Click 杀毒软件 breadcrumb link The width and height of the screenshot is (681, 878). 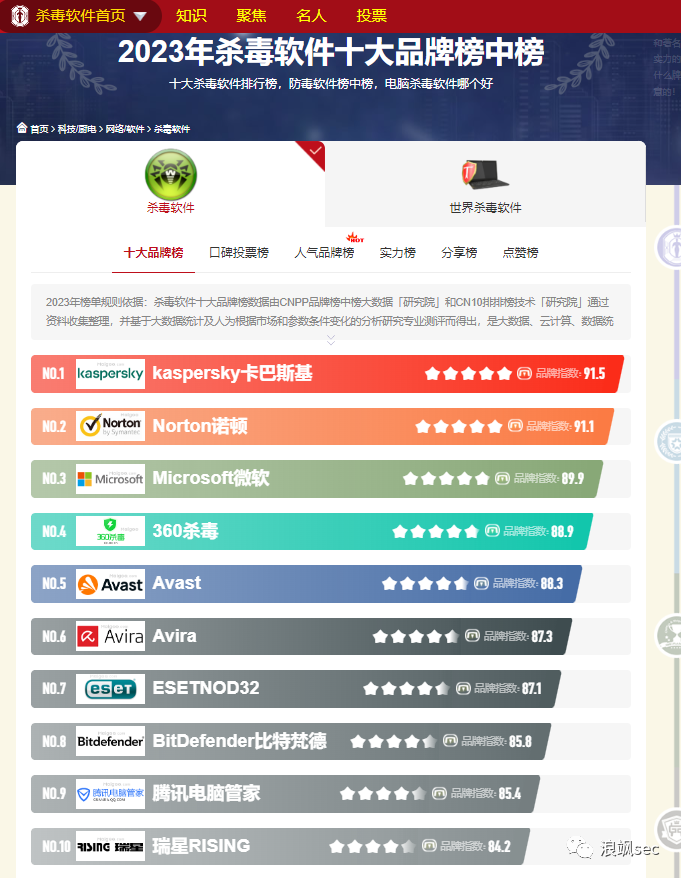tap(172, 129)
